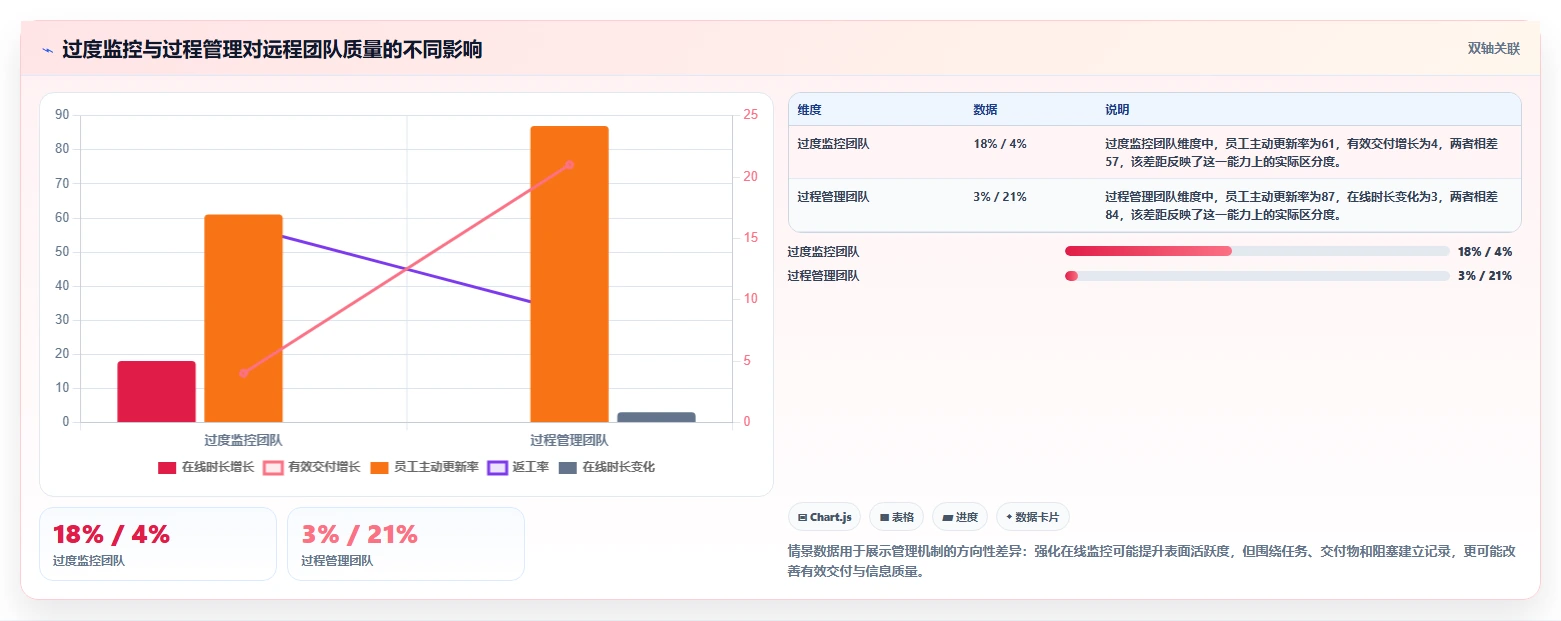Click the 说明 column header
Viewport: 1561px width, 621px height.
click(1117, 110)
